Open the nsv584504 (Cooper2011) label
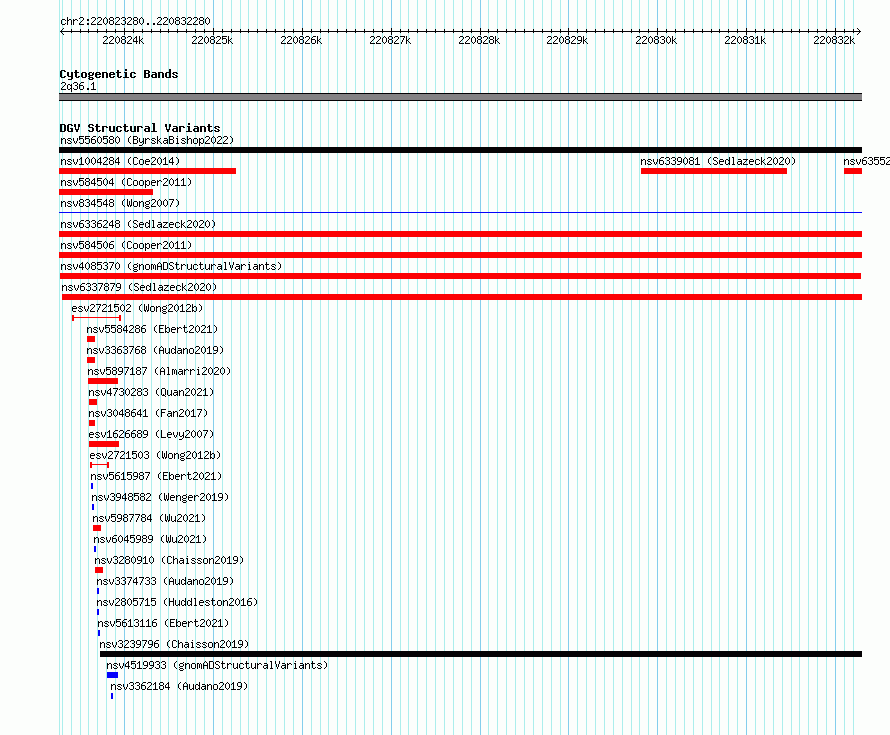 click(x=126, y=182)
